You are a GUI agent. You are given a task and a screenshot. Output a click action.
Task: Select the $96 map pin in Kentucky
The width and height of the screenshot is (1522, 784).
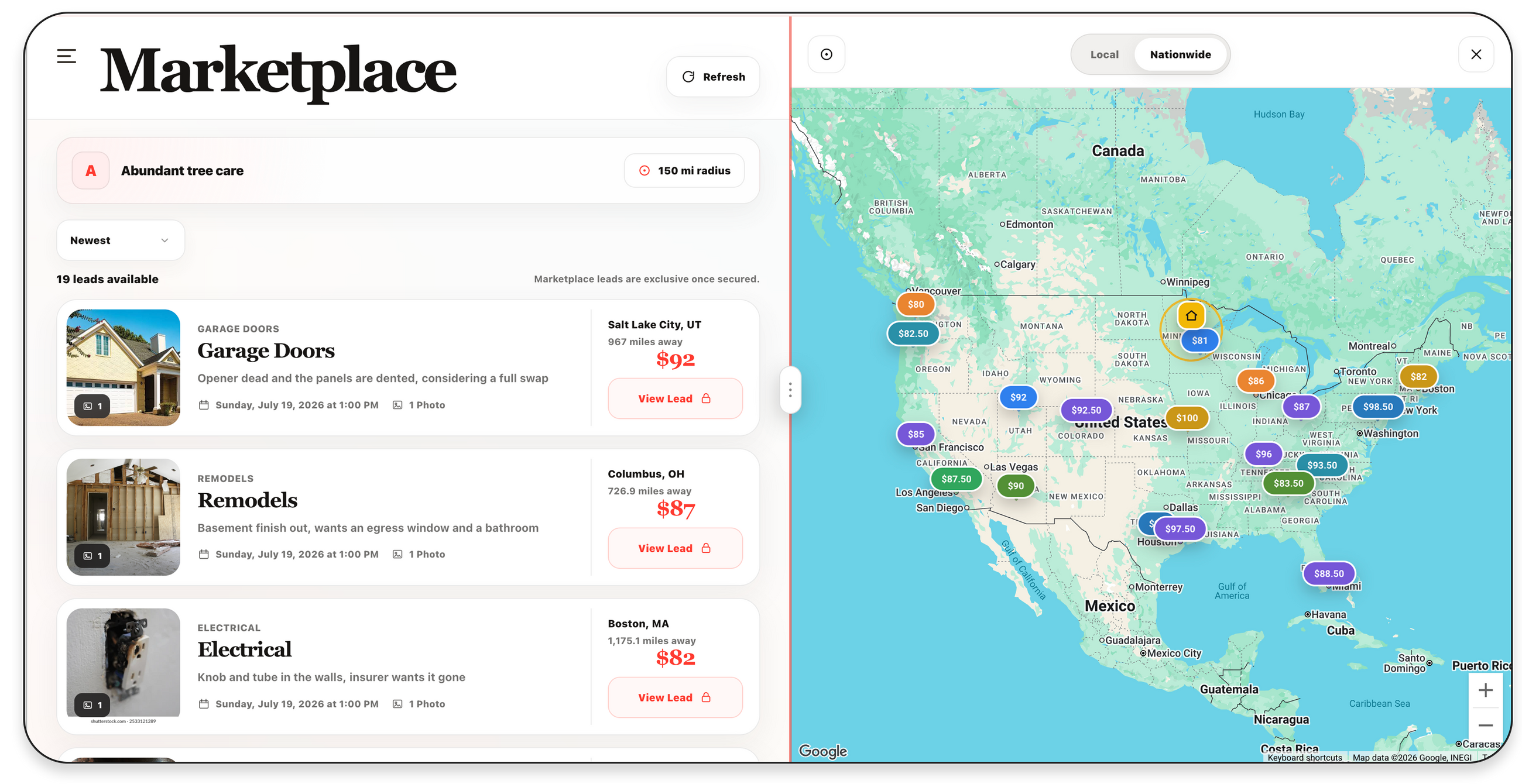click(1263, 454)
